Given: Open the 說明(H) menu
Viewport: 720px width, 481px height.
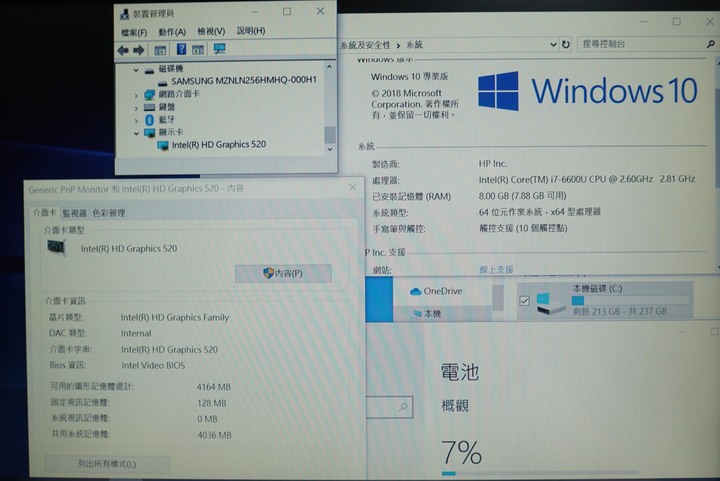Looking at the screenshot, I should pos(251,31).
